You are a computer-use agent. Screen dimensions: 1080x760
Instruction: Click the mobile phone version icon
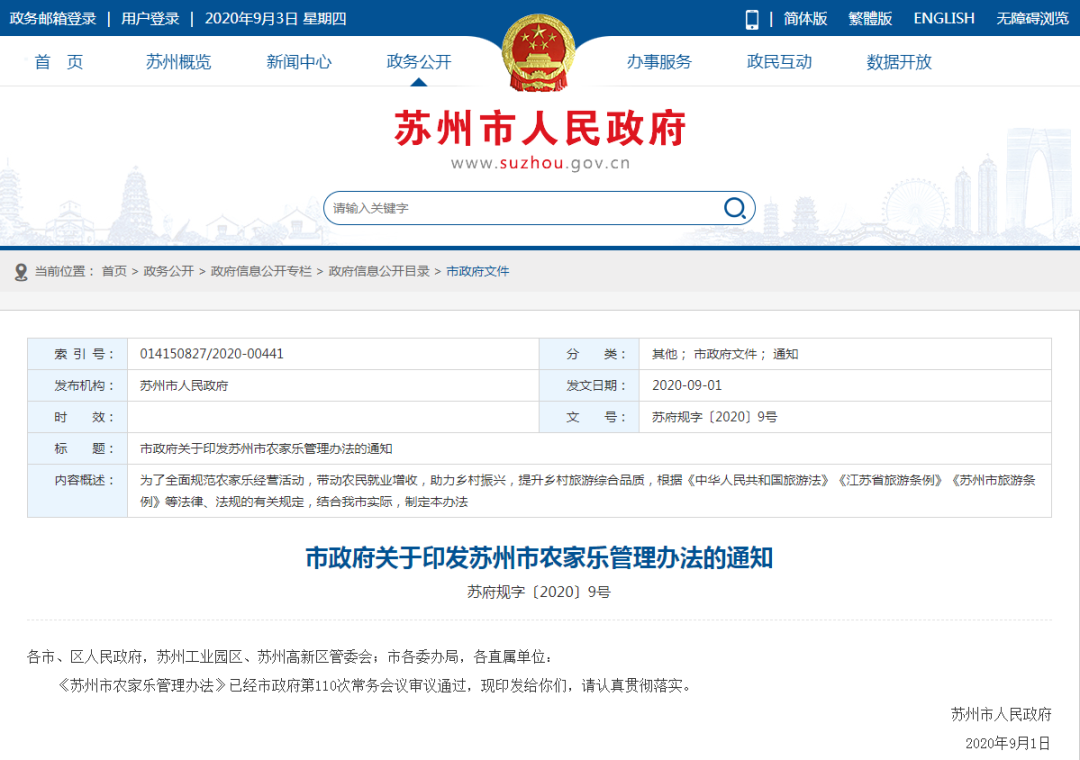[752, 19]
